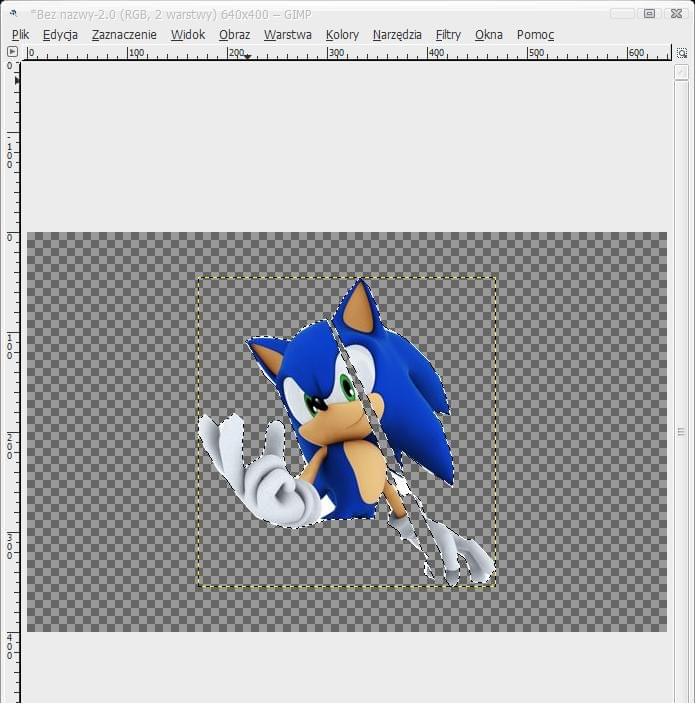Open the Edycja menu

tap(60, 34)
